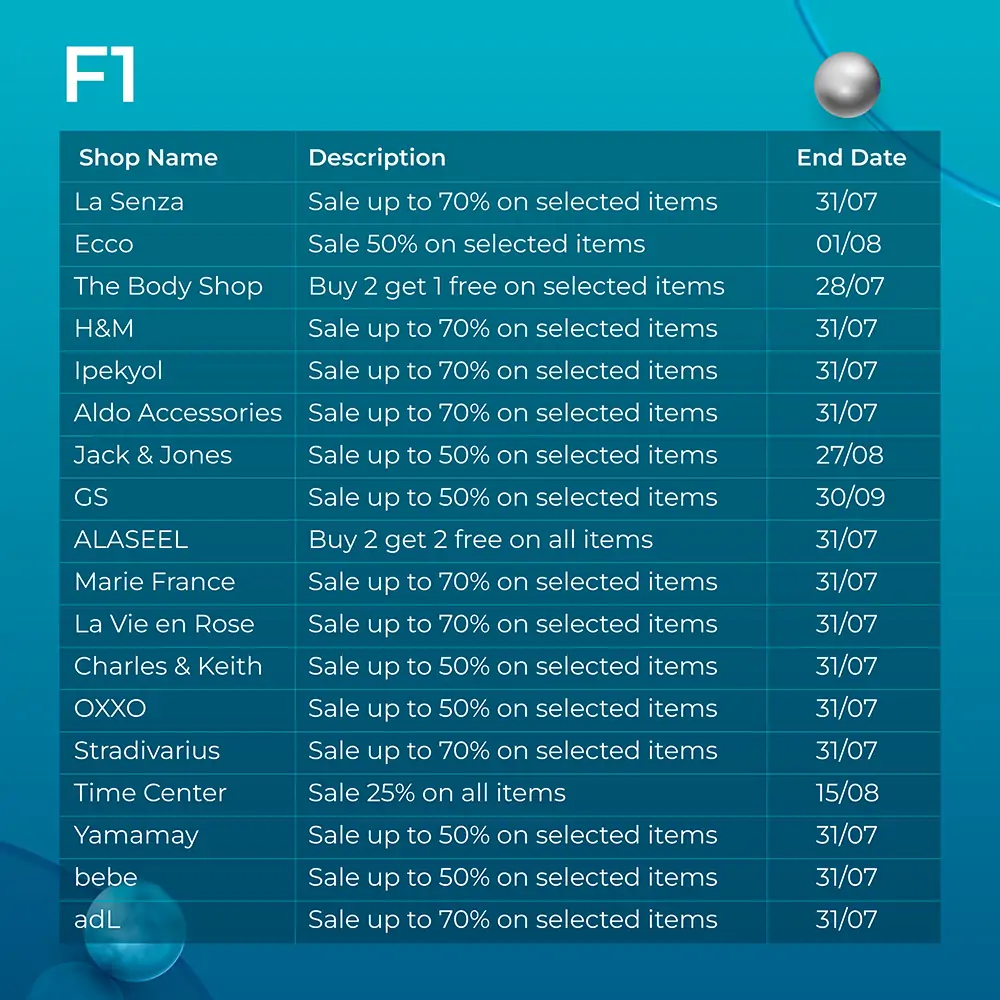Click the F1 floor logo

[x=99, y=74]
